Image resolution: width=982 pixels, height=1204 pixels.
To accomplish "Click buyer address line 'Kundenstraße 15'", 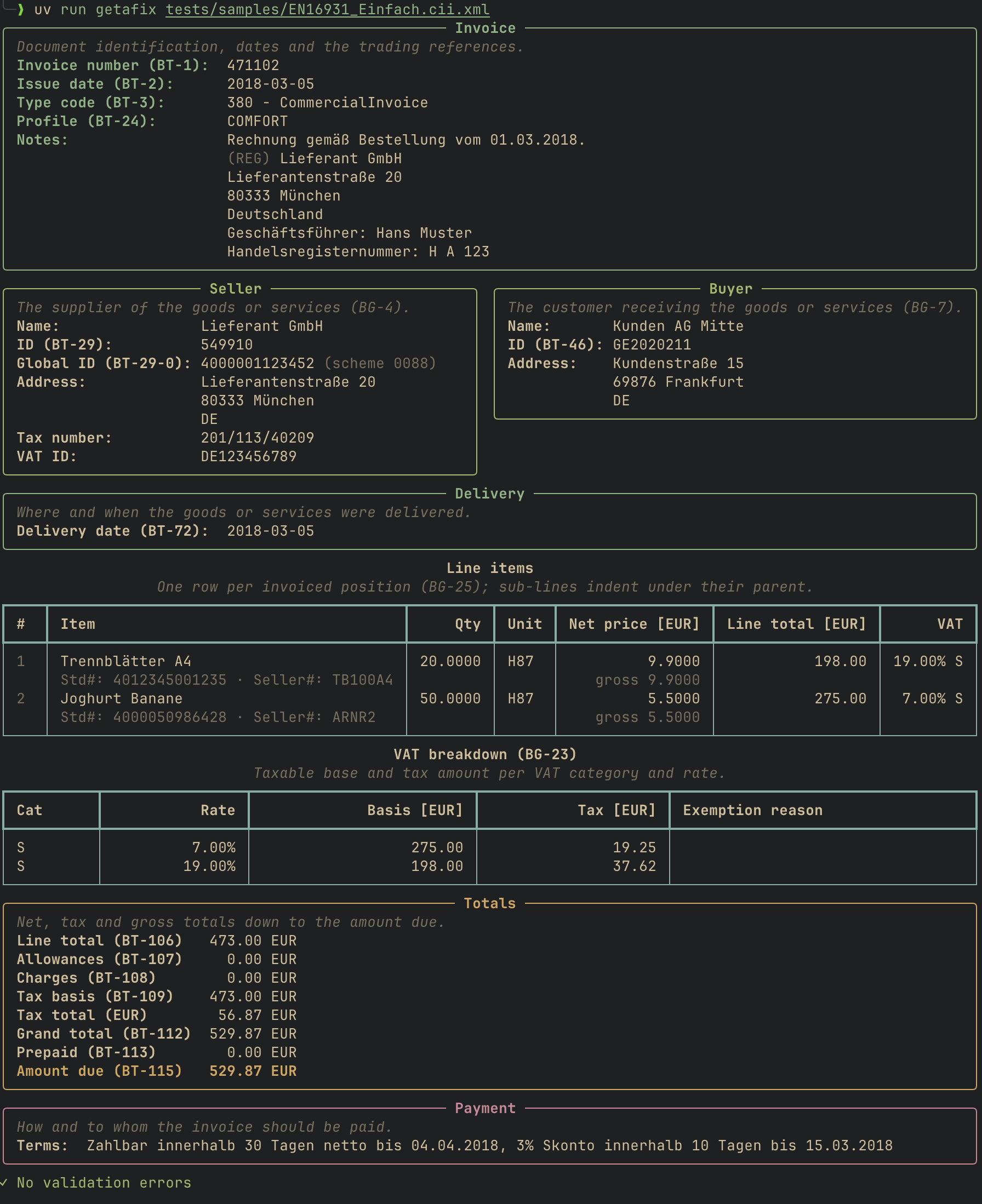I will click(678, 363).
